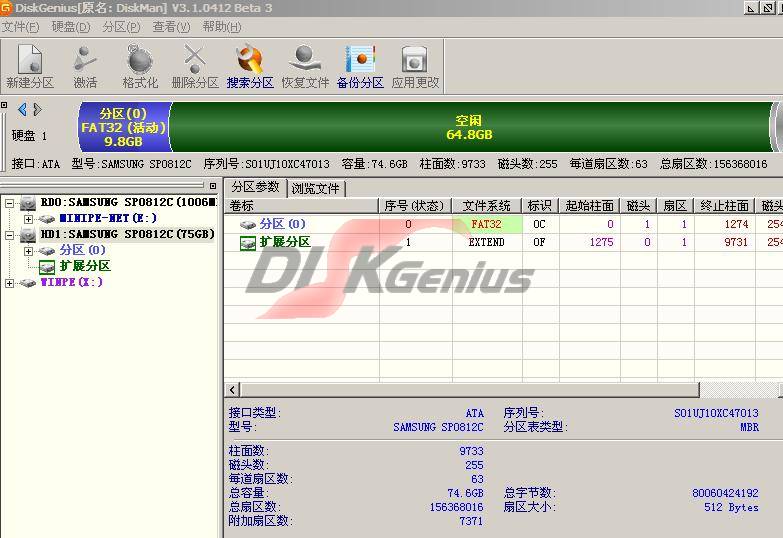783x538 pixels.
Task: Select the green 空闲 64.8GB free space block
Action: (469, 127)
